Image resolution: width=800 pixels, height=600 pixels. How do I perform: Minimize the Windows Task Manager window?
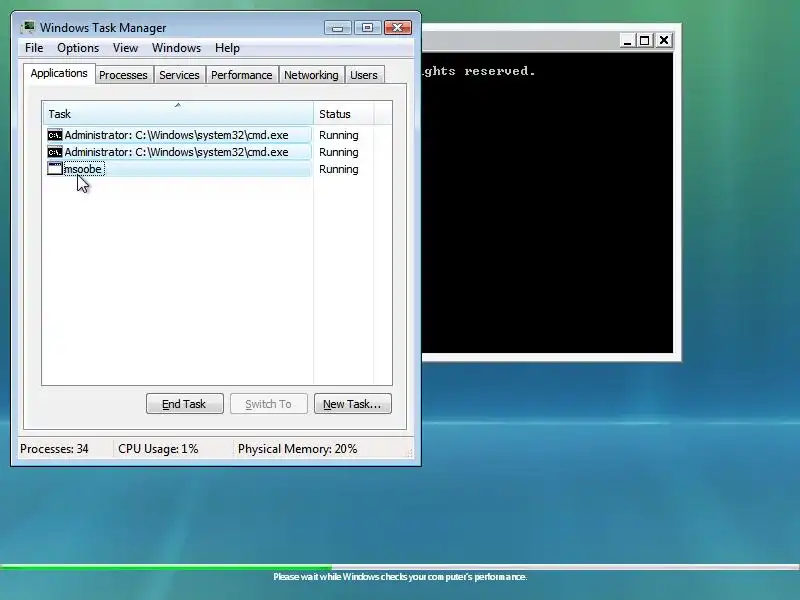click(x=337, y=28)
